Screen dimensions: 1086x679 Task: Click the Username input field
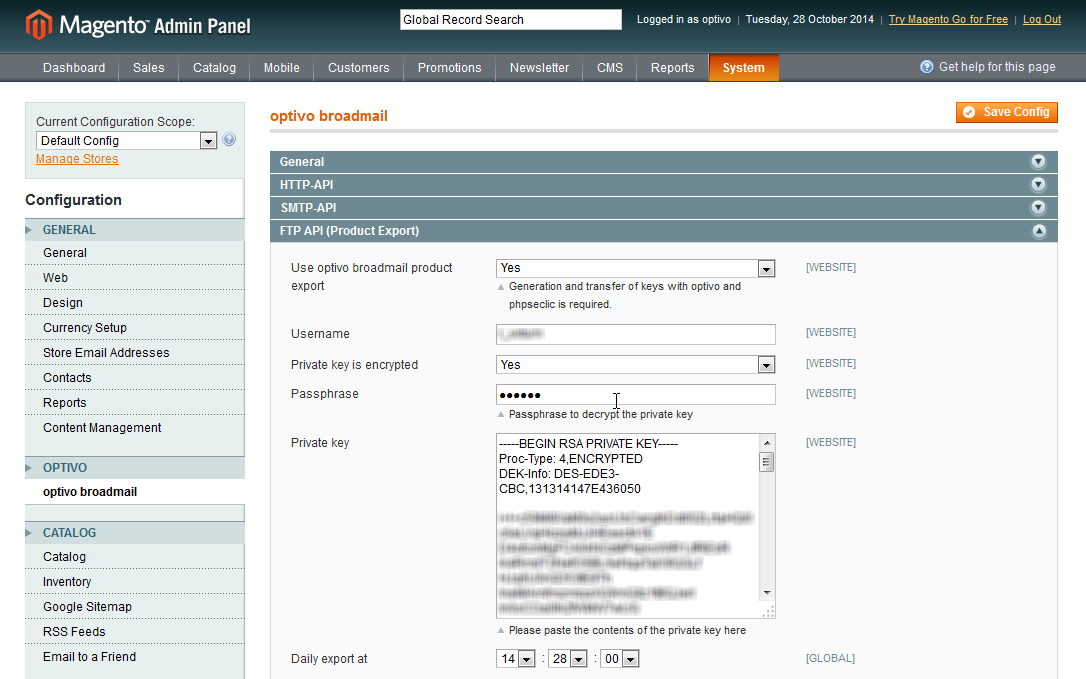coord(636,334)
